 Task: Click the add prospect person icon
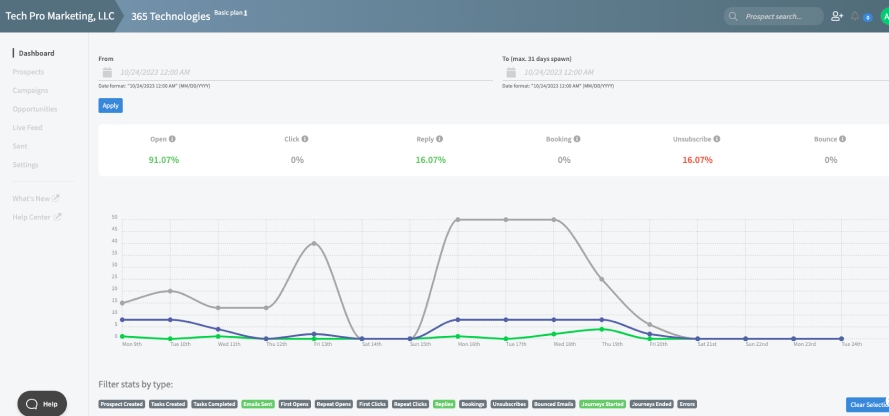tap(837, 16)
